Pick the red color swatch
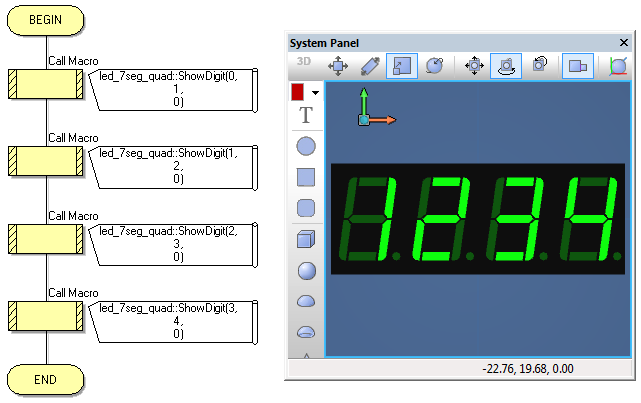This screenshot has width=641, height=403. click(x=298, y=92)
